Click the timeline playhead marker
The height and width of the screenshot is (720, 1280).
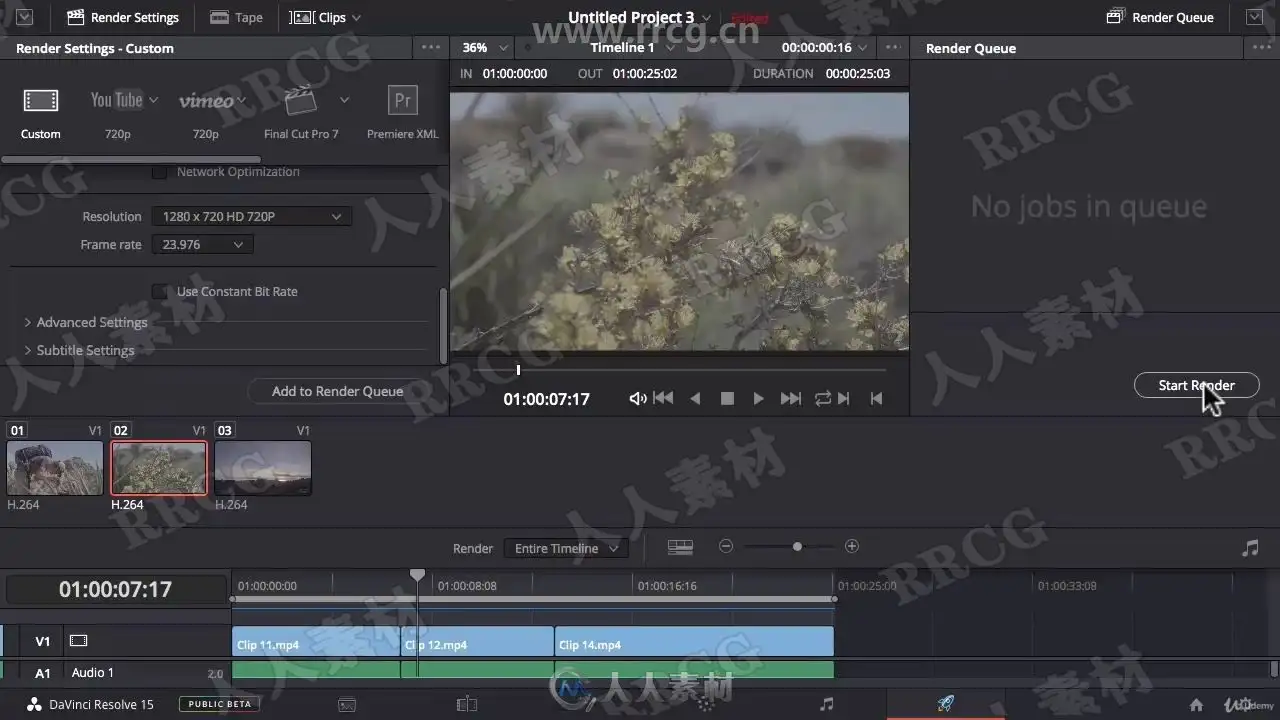click(418, 575)
